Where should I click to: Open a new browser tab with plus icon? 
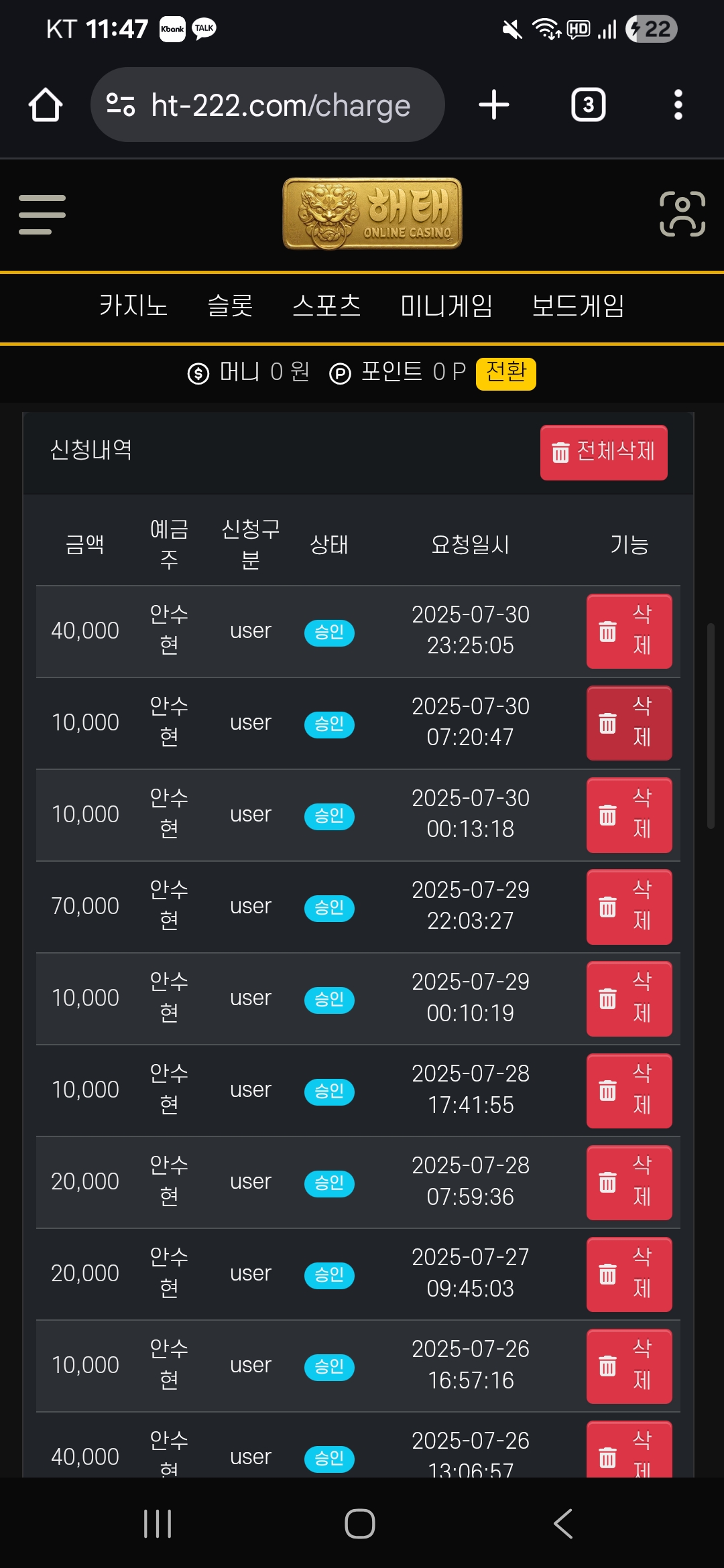tap(494, 105)
